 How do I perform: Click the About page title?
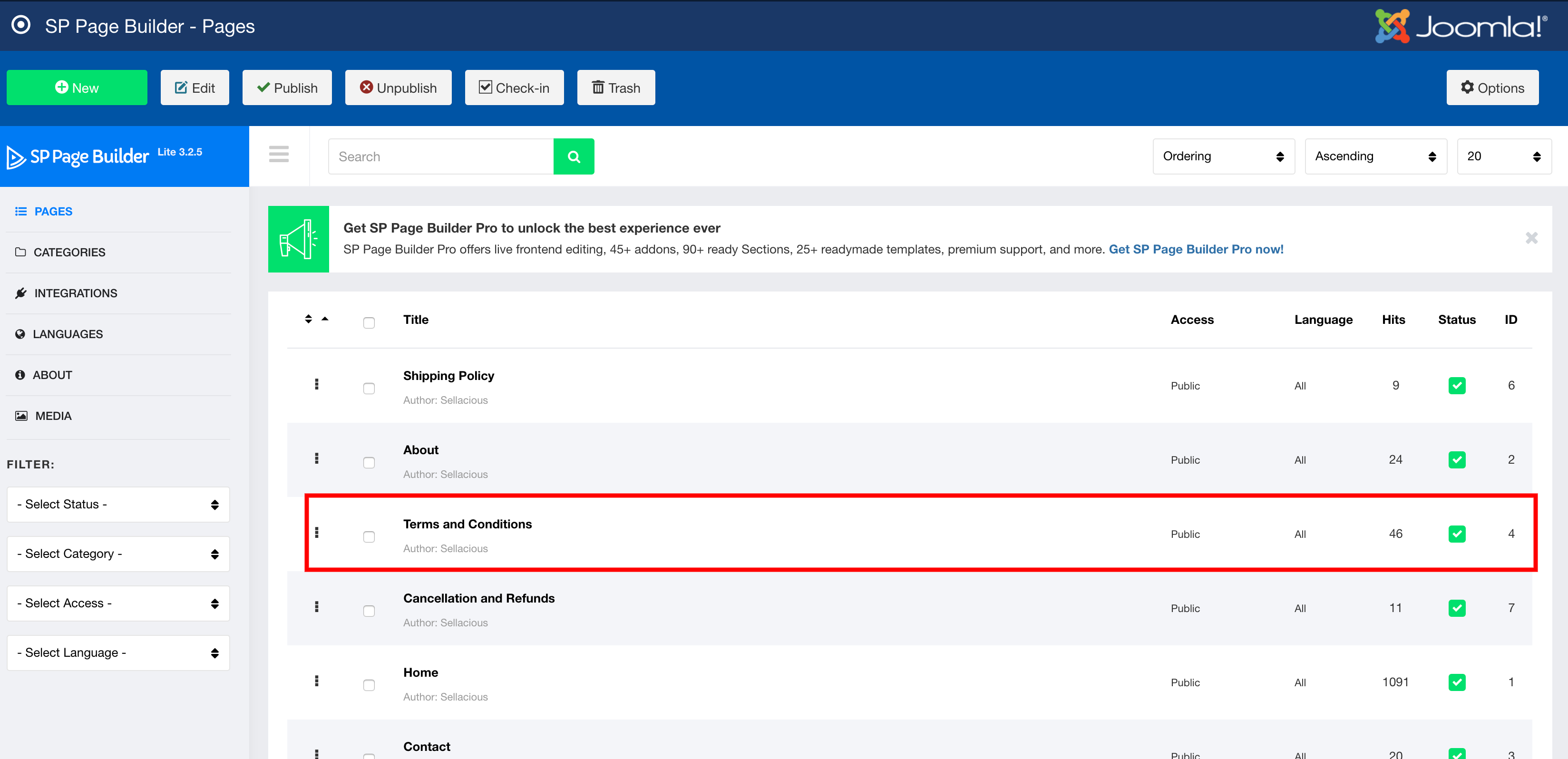[421, 450]
